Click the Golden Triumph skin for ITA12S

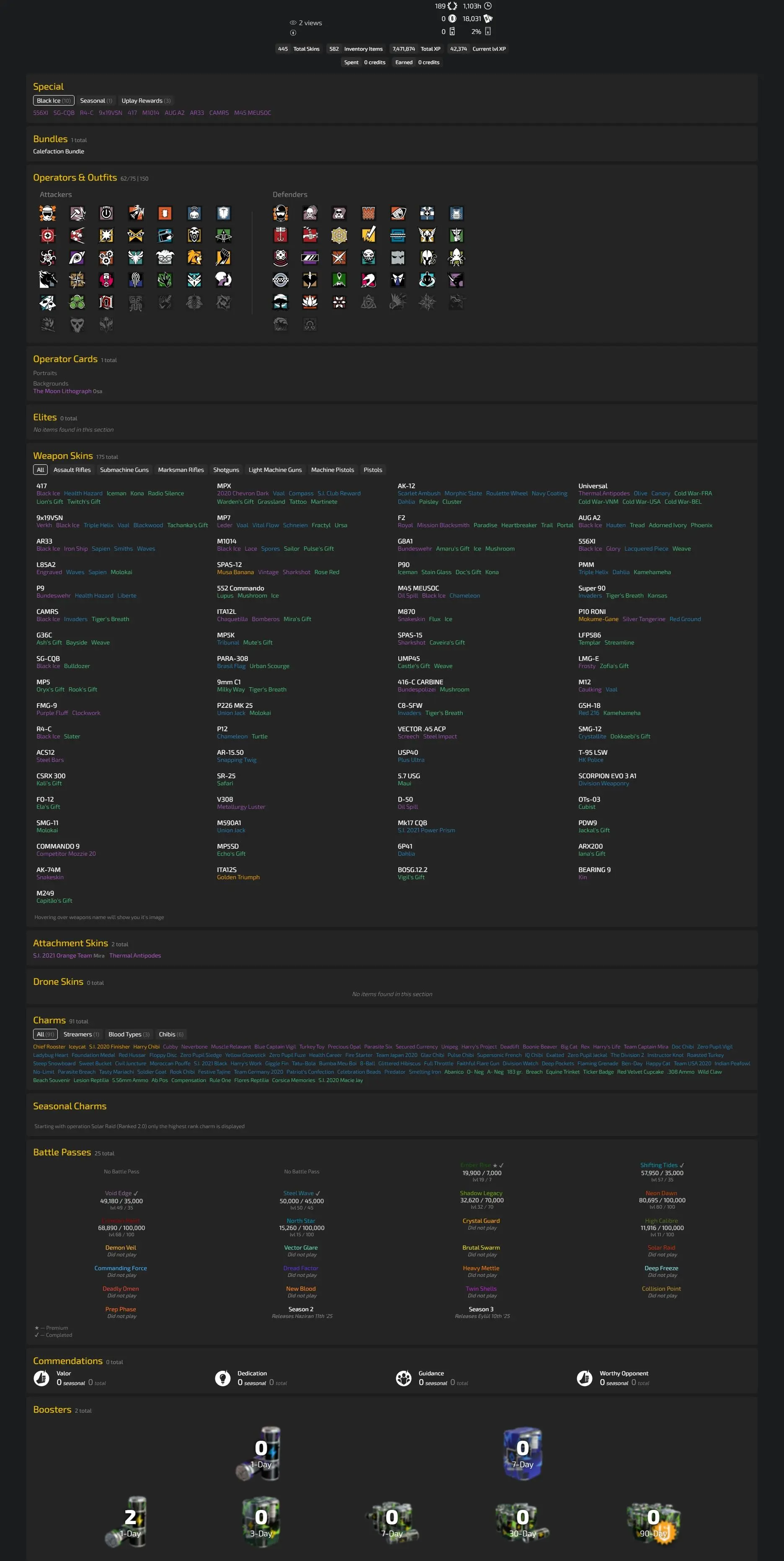[238, 878]
